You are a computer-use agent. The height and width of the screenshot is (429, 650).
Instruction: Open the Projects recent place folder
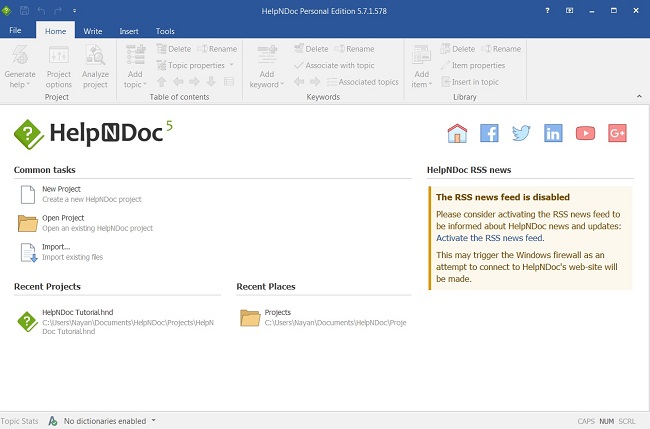323,318
